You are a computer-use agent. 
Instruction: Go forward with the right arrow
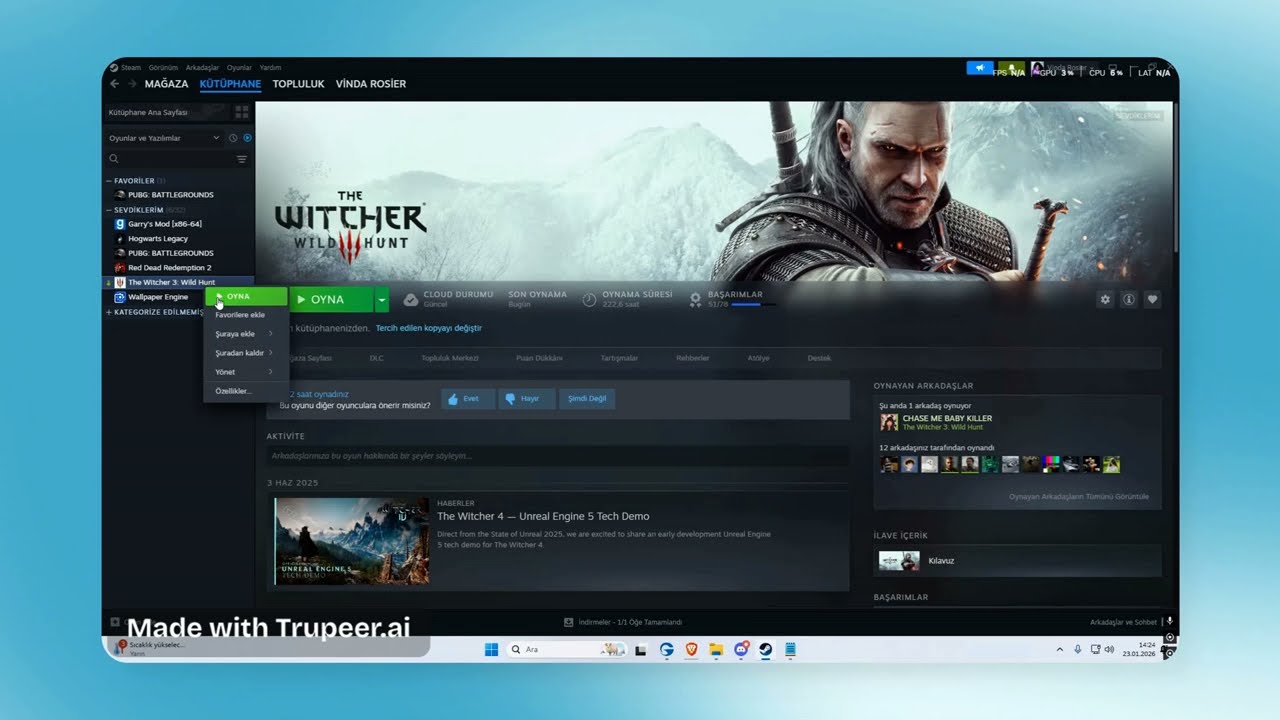coord(131,84)
